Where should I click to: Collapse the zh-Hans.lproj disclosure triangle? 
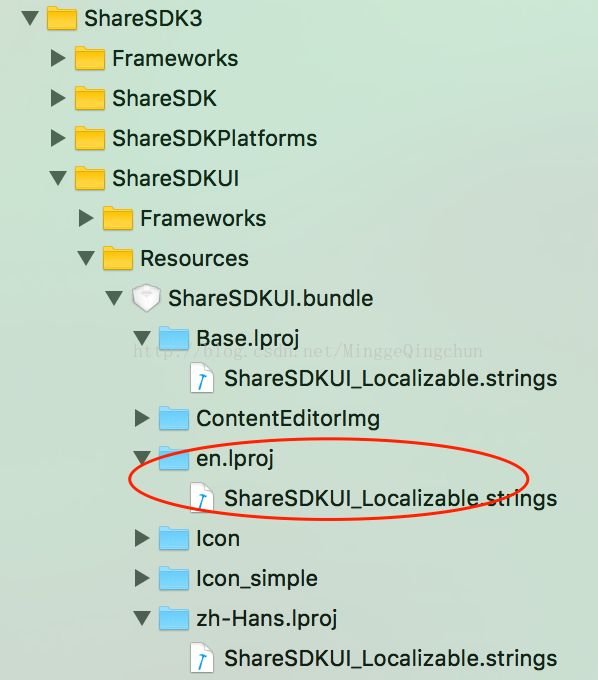[142, 618]
